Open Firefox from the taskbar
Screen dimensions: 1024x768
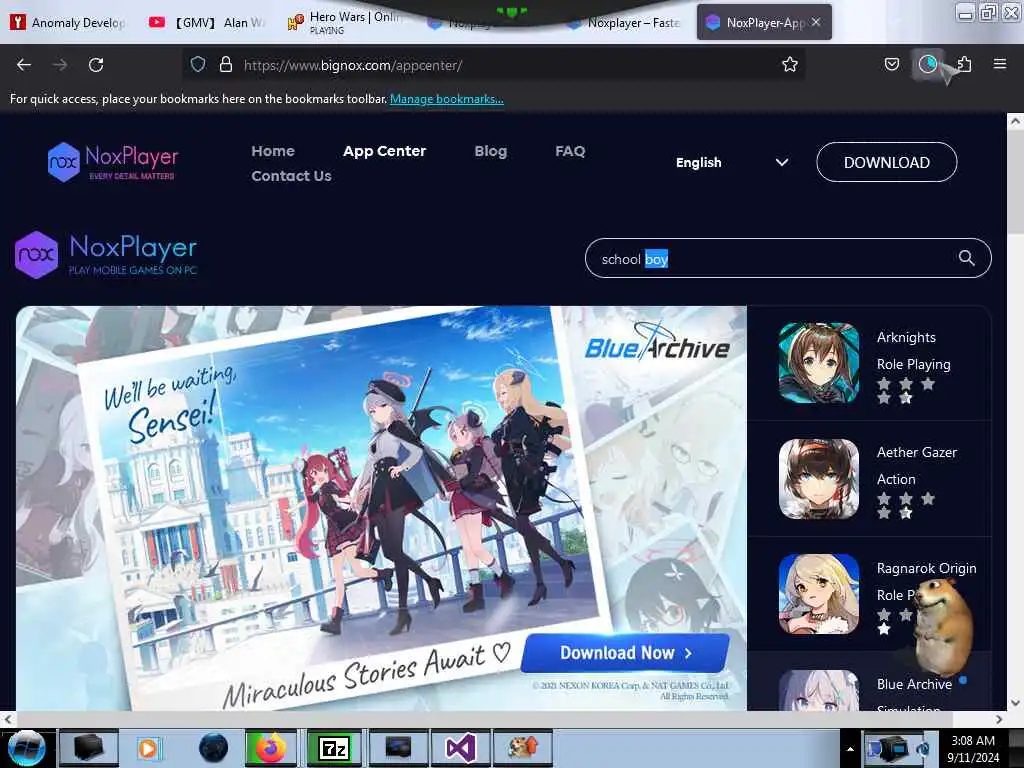(270, 748)
